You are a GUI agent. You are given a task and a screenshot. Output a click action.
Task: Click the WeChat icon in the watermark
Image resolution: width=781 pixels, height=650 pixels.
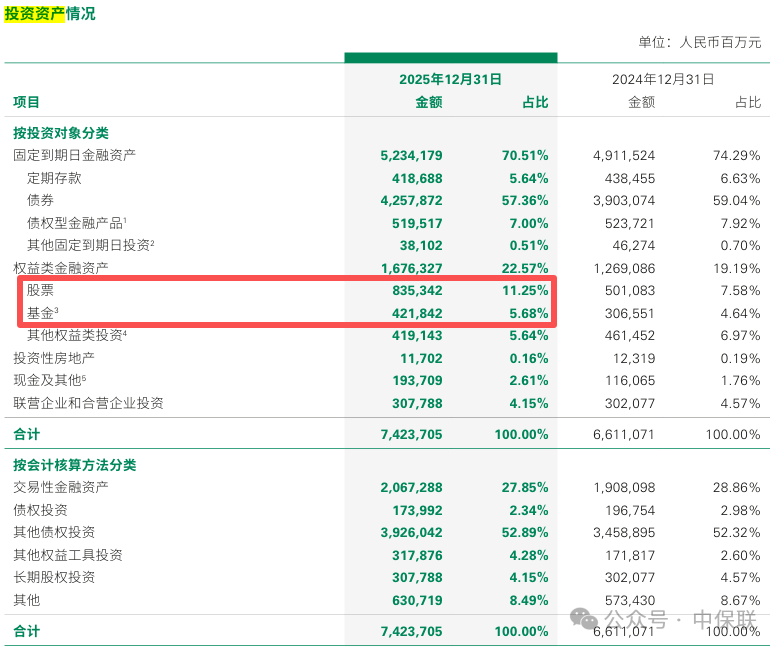[x=584, y=619]
